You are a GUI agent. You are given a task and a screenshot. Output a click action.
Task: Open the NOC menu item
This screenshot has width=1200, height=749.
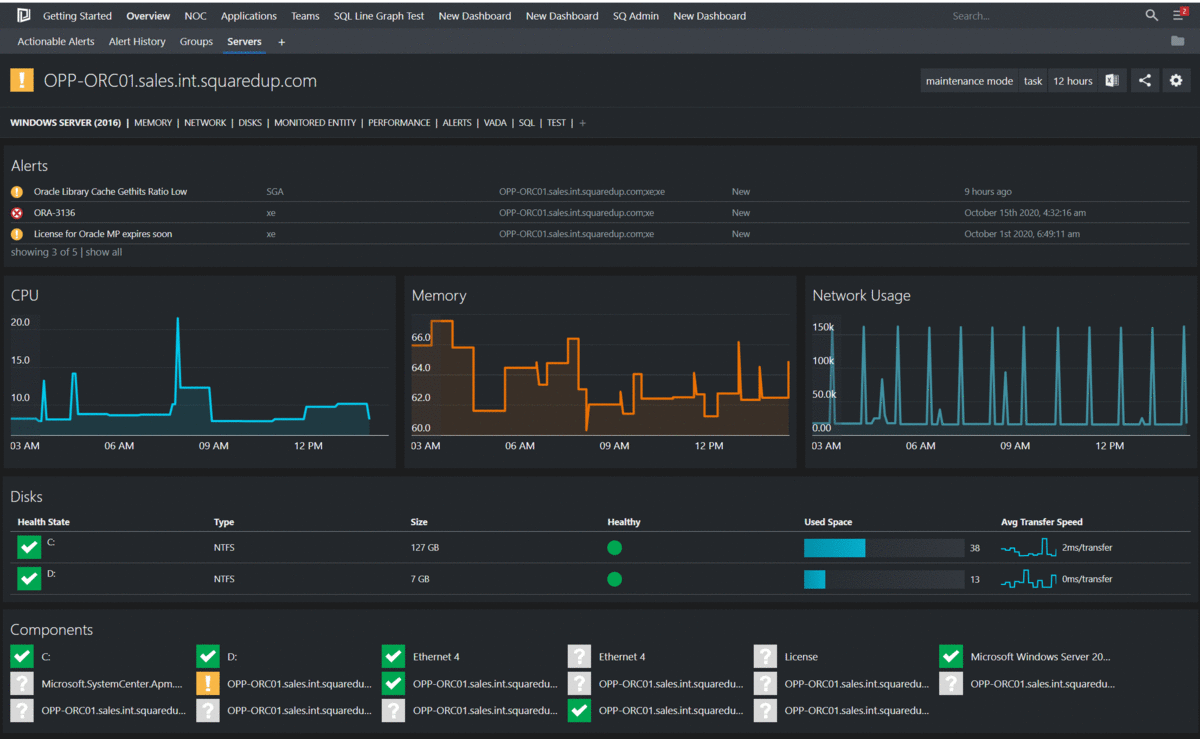[x=196, y=16]
